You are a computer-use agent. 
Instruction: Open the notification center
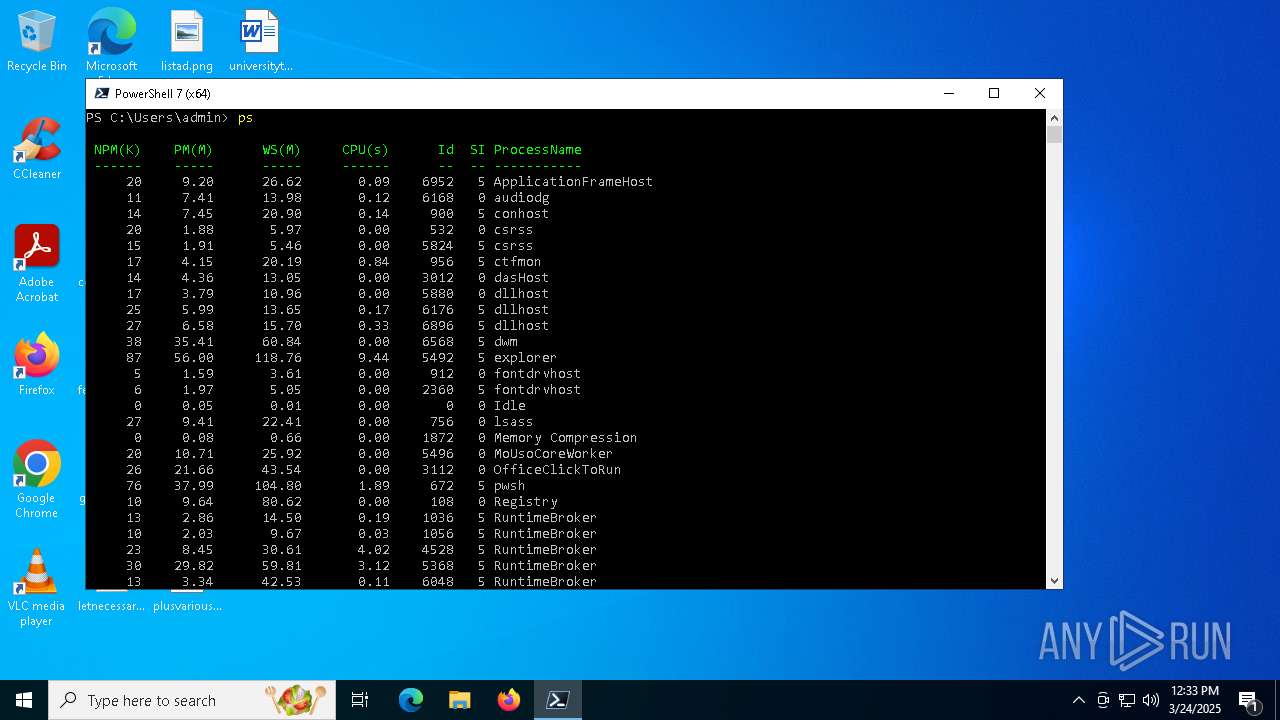tap(1248, 700)
